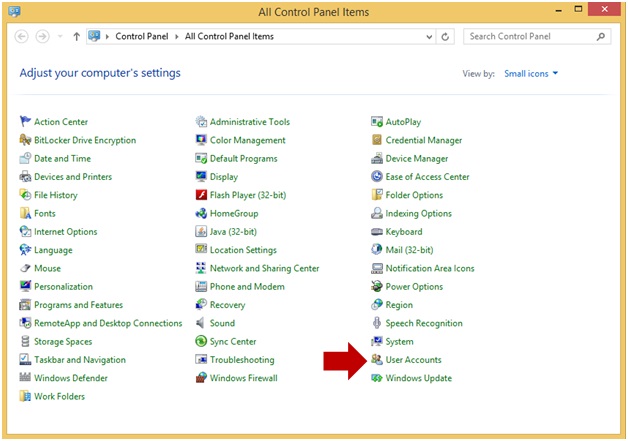Open the View by Small icons dropdown
The width and height of the screenshot is (628, 441).
(x=531, y=74)
